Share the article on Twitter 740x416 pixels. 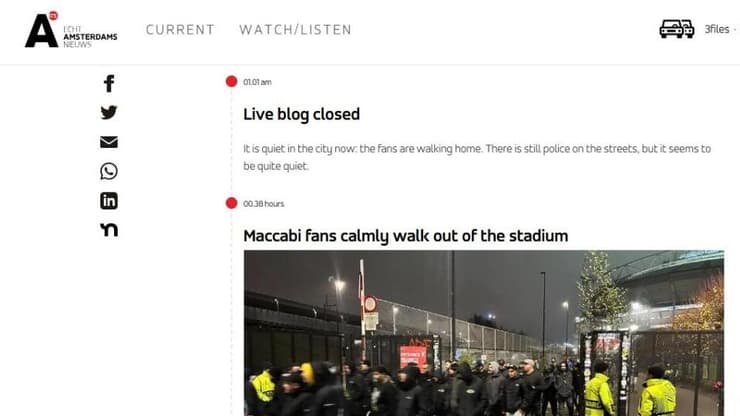[109, 112]
